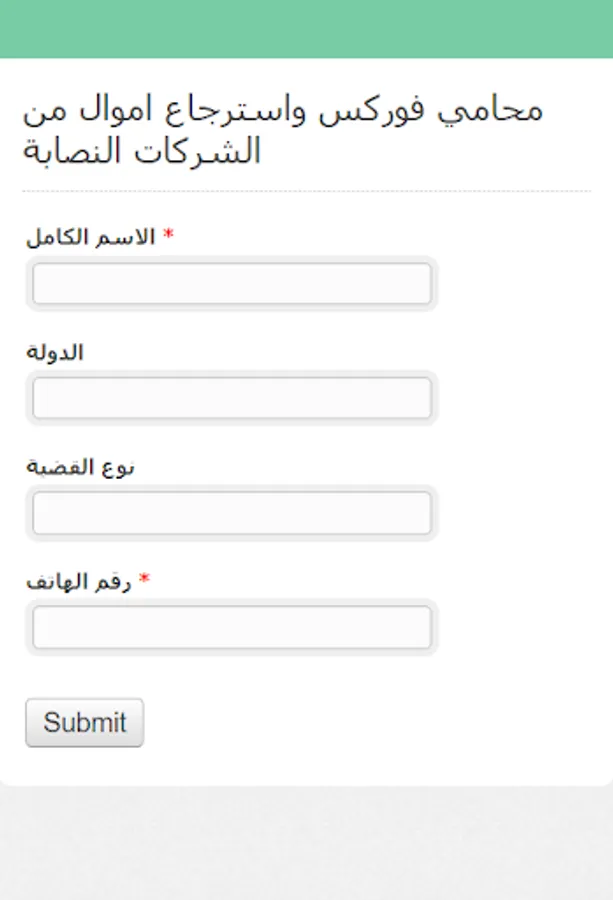Click the green header banner
The width and height of the screenshot is (613, 900).
pos(306,29)
